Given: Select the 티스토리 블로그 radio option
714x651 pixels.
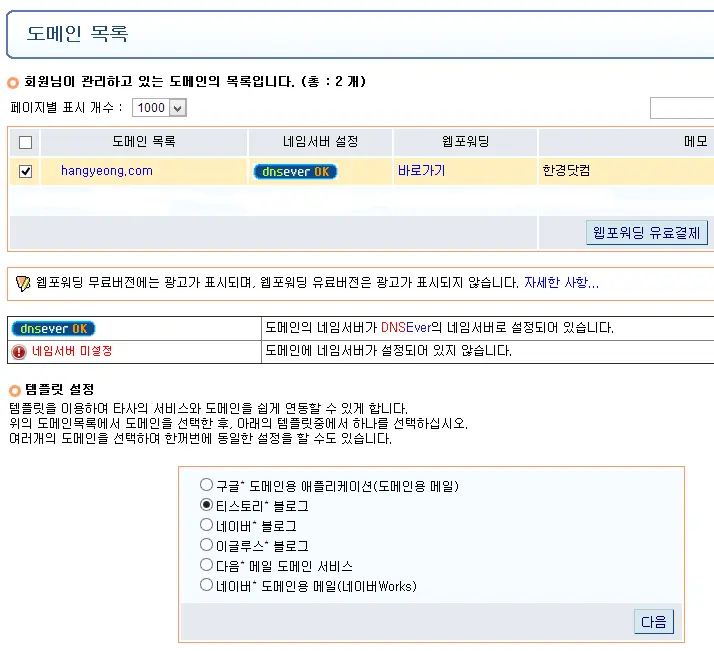Looking at the screenshot, I should [x=206, y=504].
